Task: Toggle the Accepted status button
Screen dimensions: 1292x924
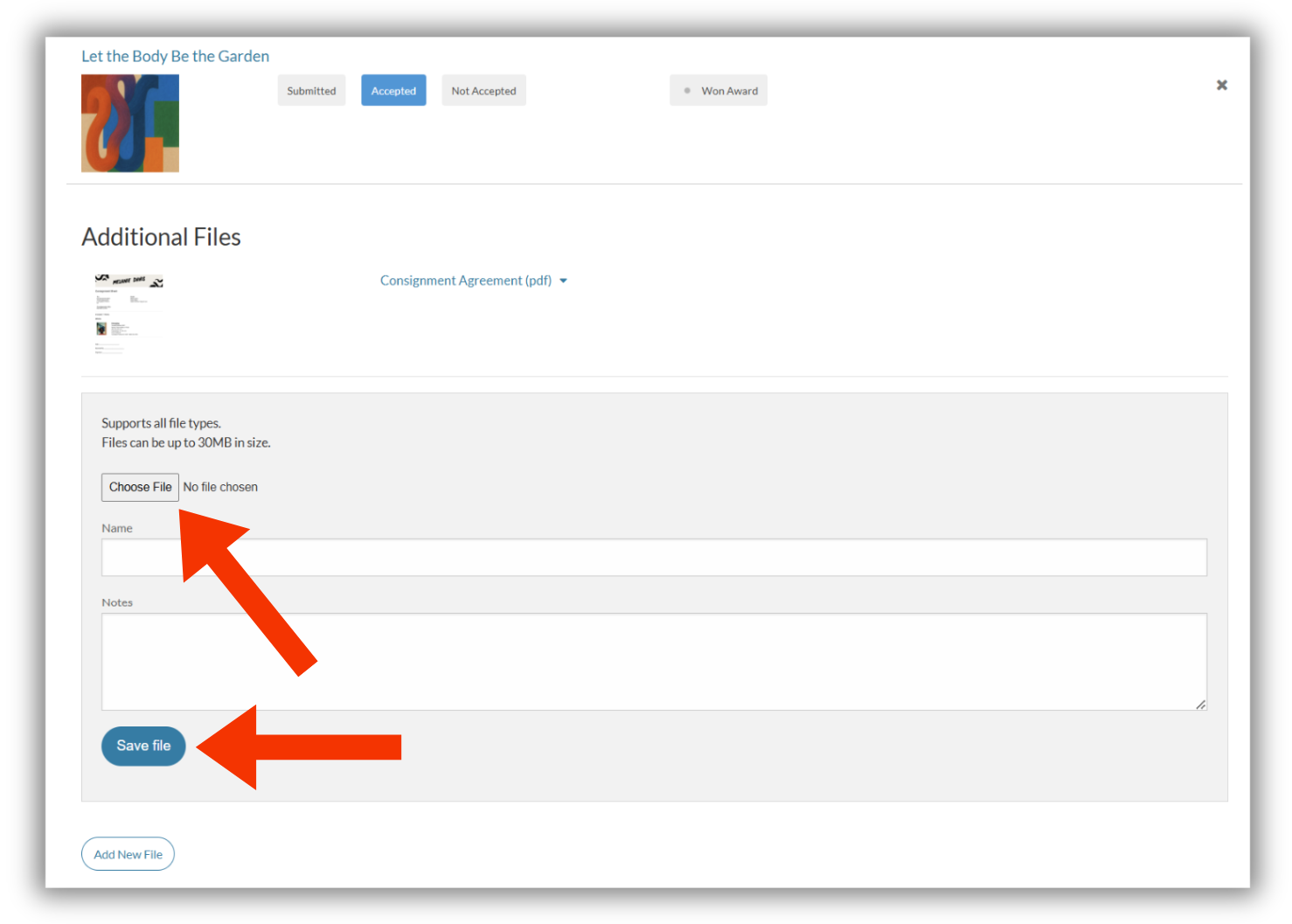Action: pos(393,91)
